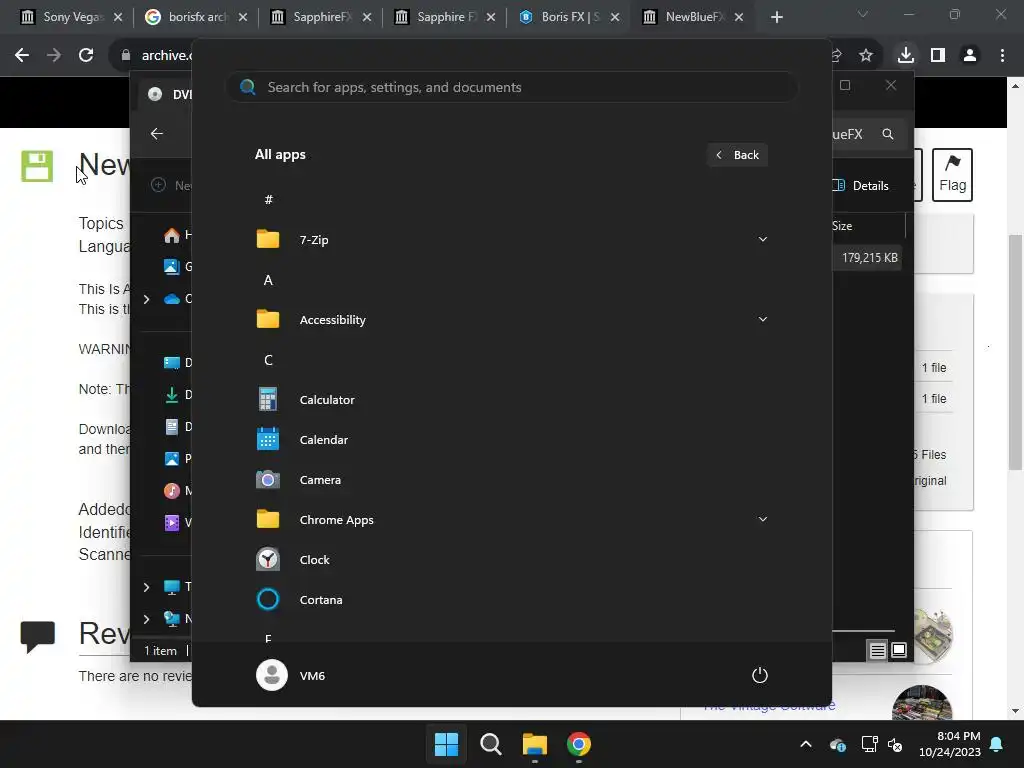Launch the Calendar app
1024x768 pixels.
511,440
